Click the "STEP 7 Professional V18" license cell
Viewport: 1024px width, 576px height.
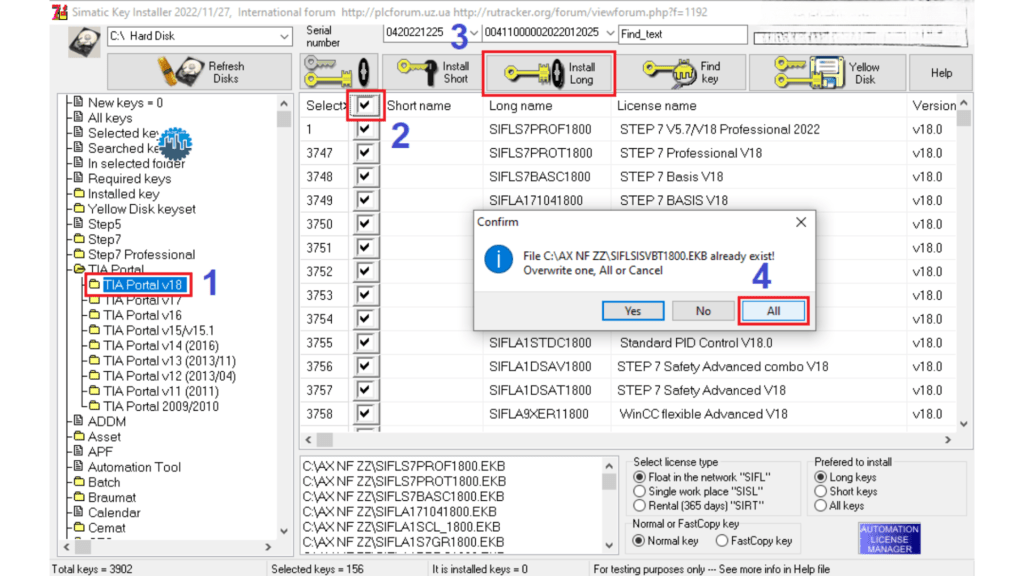pos(691,153)
